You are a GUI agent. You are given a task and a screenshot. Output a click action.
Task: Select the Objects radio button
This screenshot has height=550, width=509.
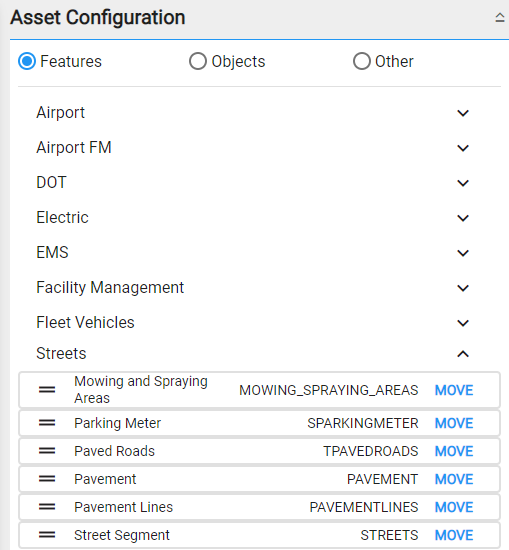(x=198, y=61)
